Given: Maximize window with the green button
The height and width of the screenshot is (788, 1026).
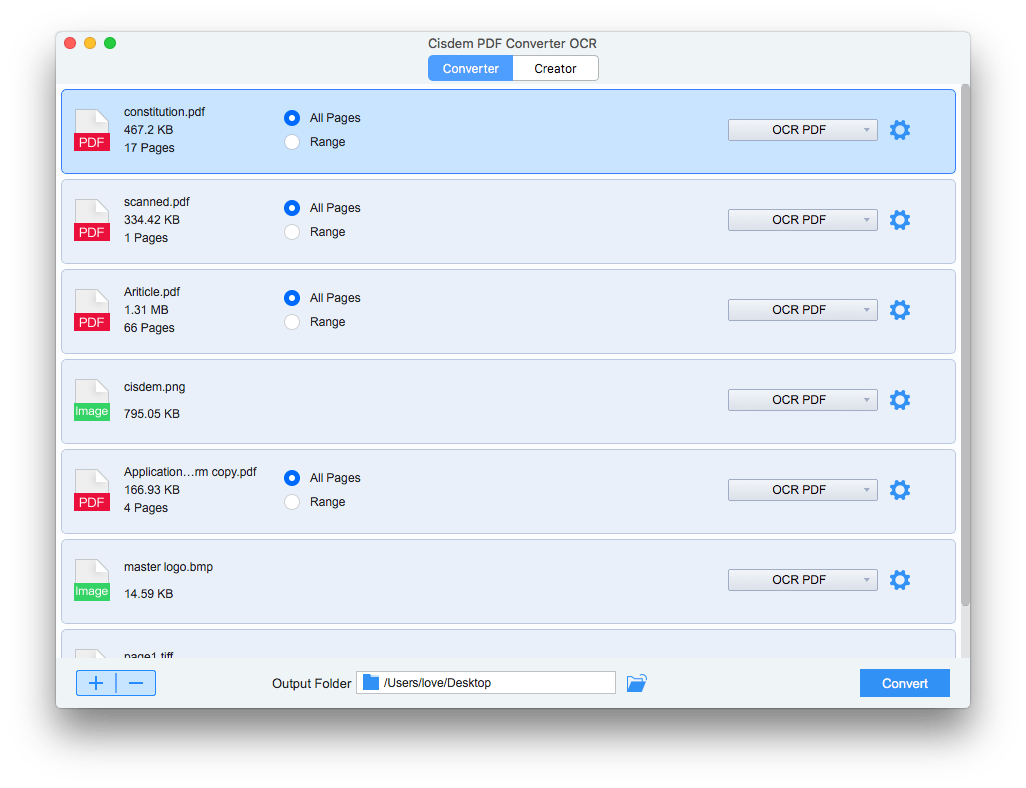Looking at the screenshot, I should pos(110,43).
